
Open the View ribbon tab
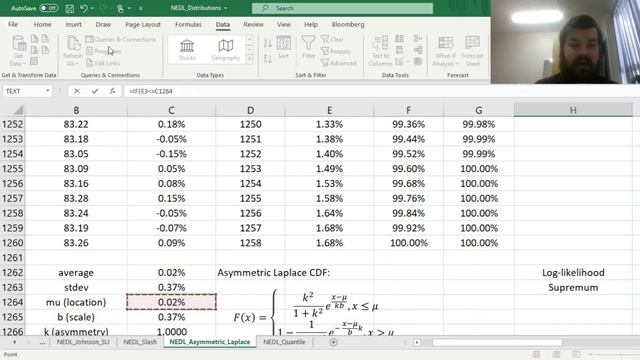(284, 24)
